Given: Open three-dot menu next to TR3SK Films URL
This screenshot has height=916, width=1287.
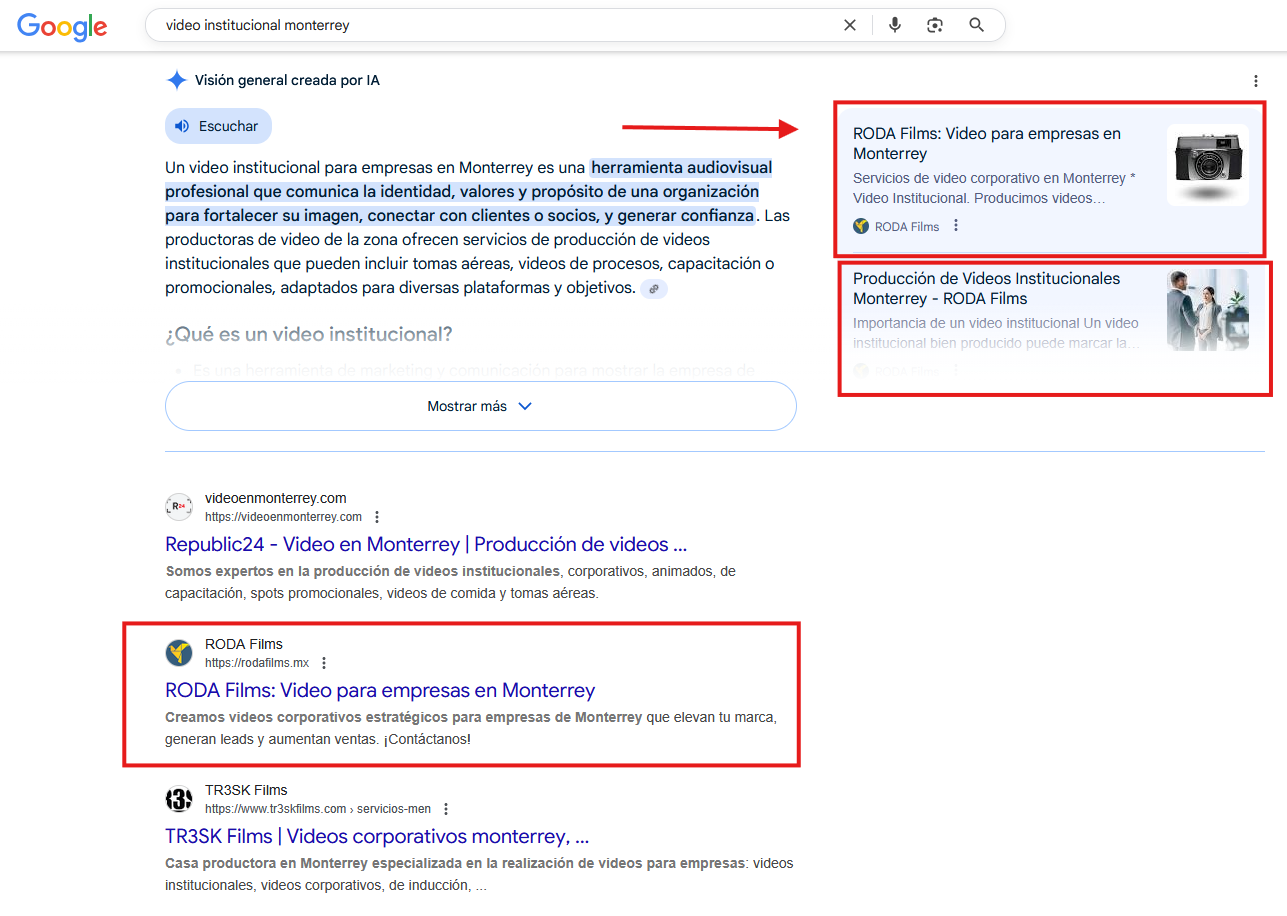Looking at the screenshot, I should [x=445, y=808].
